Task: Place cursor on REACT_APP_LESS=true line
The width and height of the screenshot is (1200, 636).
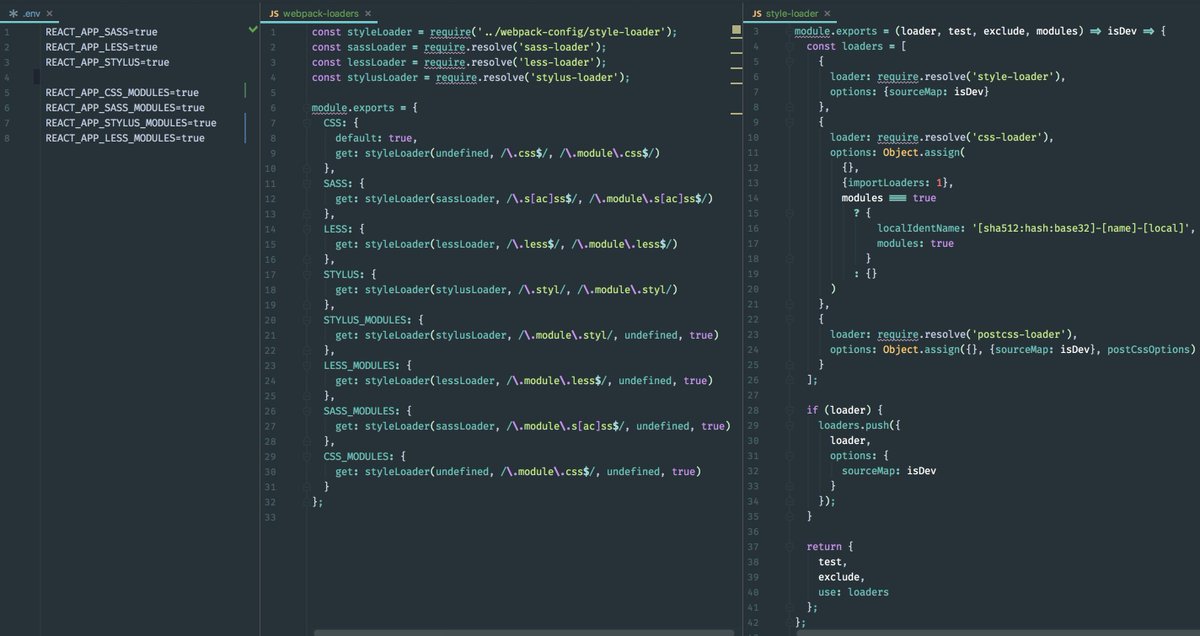Action: pyautogui.click(x=101, y=47)
